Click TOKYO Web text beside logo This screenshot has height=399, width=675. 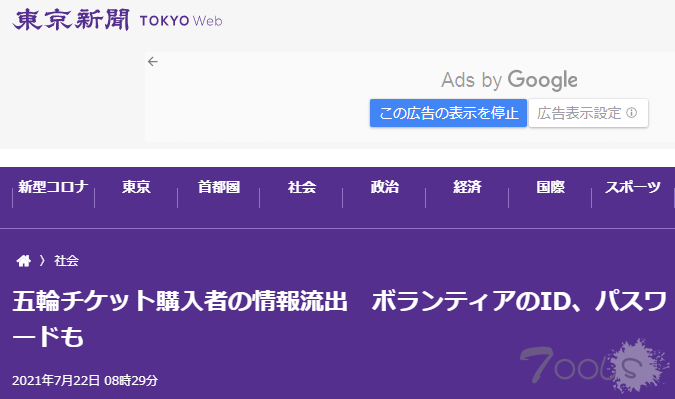pos(181,21)
